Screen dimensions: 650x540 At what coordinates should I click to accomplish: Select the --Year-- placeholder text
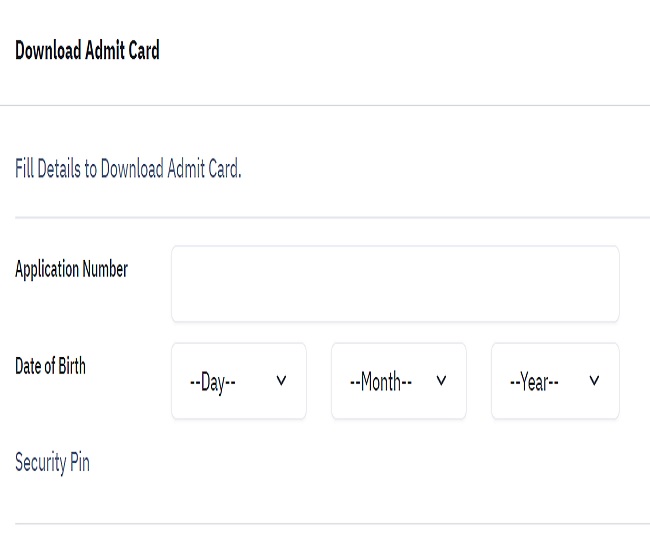point(534,382)
